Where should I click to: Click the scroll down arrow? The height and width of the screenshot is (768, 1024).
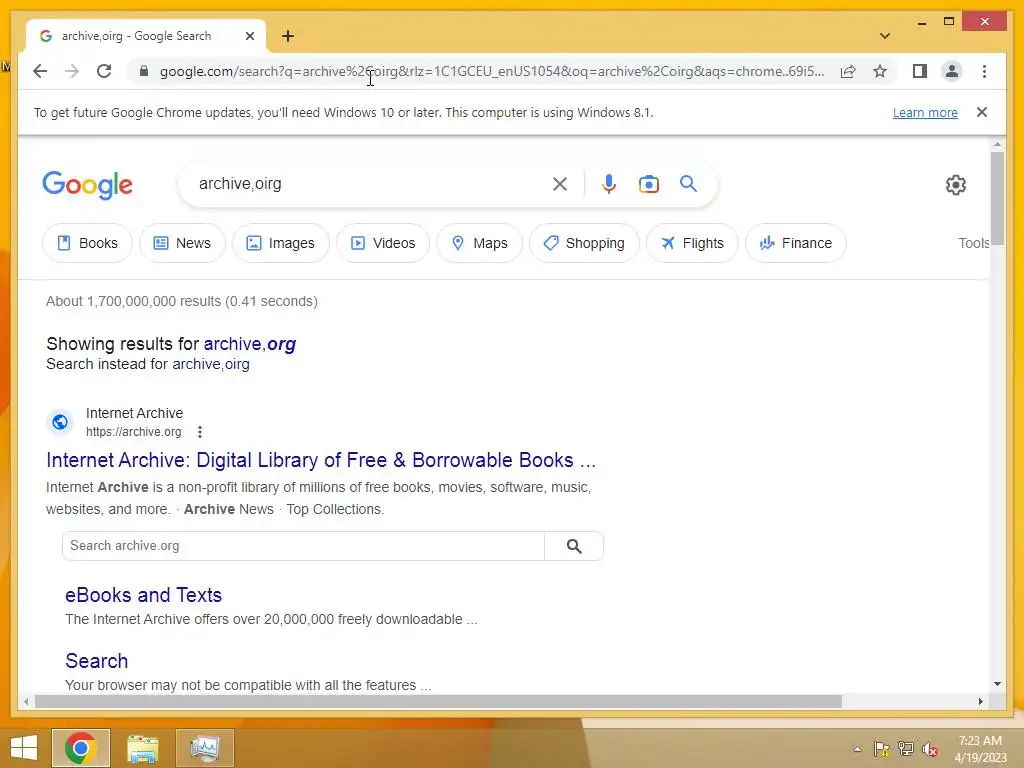(x=997, y=684)
